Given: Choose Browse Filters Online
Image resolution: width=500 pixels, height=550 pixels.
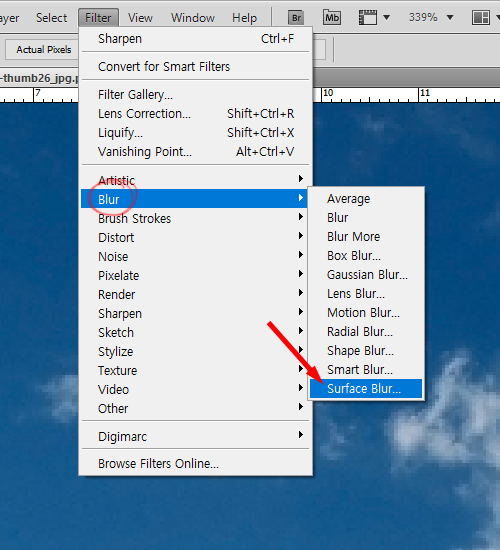Looking at the screenshot, I should point(195,463).
